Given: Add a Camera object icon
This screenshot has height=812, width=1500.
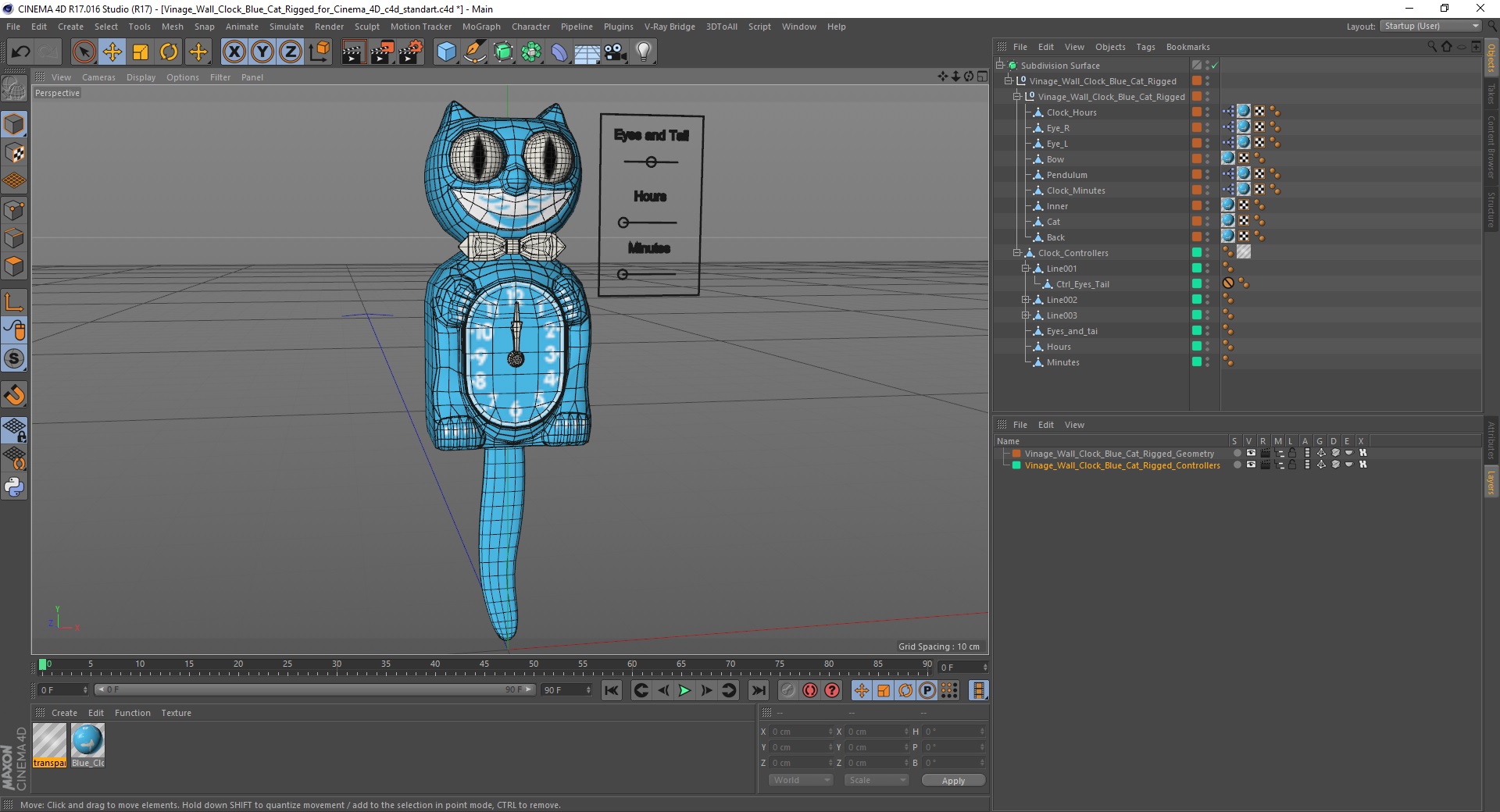Looking at the screenshot, I should pyautogui.click(x=616, y=52).
